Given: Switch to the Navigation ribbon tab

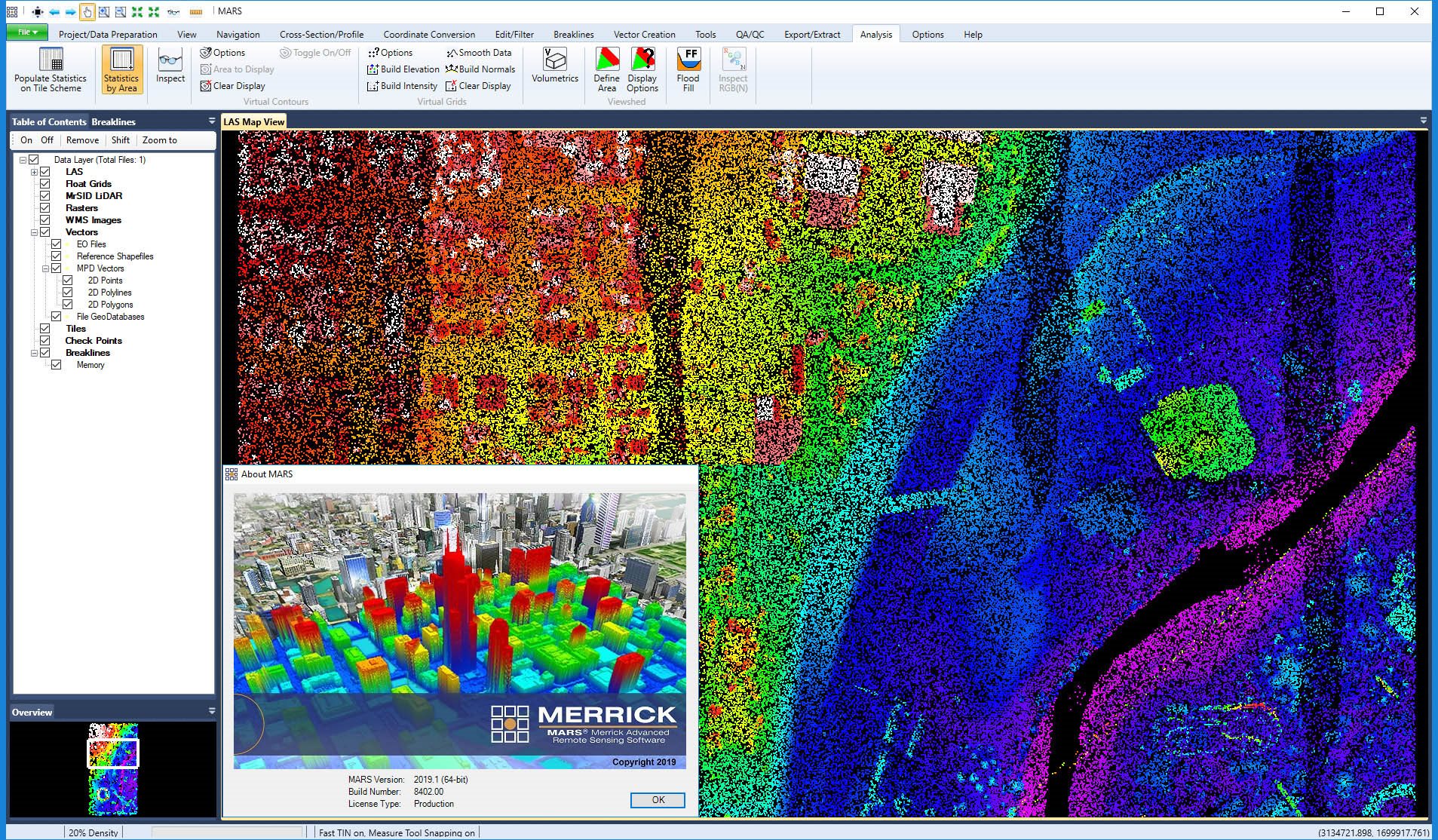Looking at the screenshot, I should coord(238,35).
